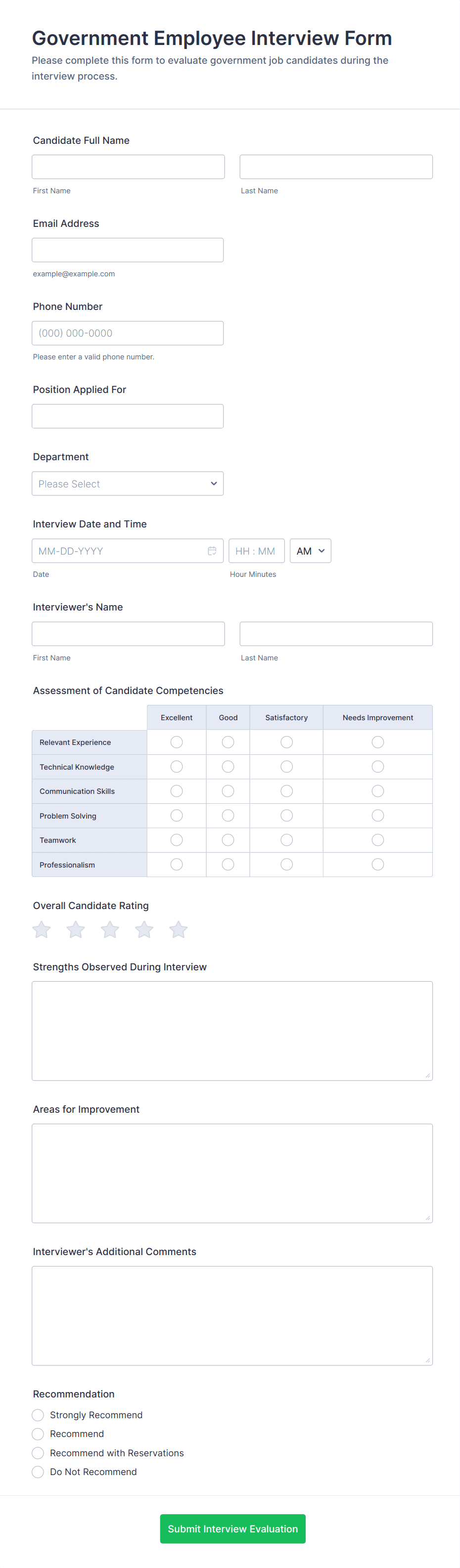Select the second rating star
This screenshot has height=1568, width=460.
pyautogui.click(x=76, y=929)
